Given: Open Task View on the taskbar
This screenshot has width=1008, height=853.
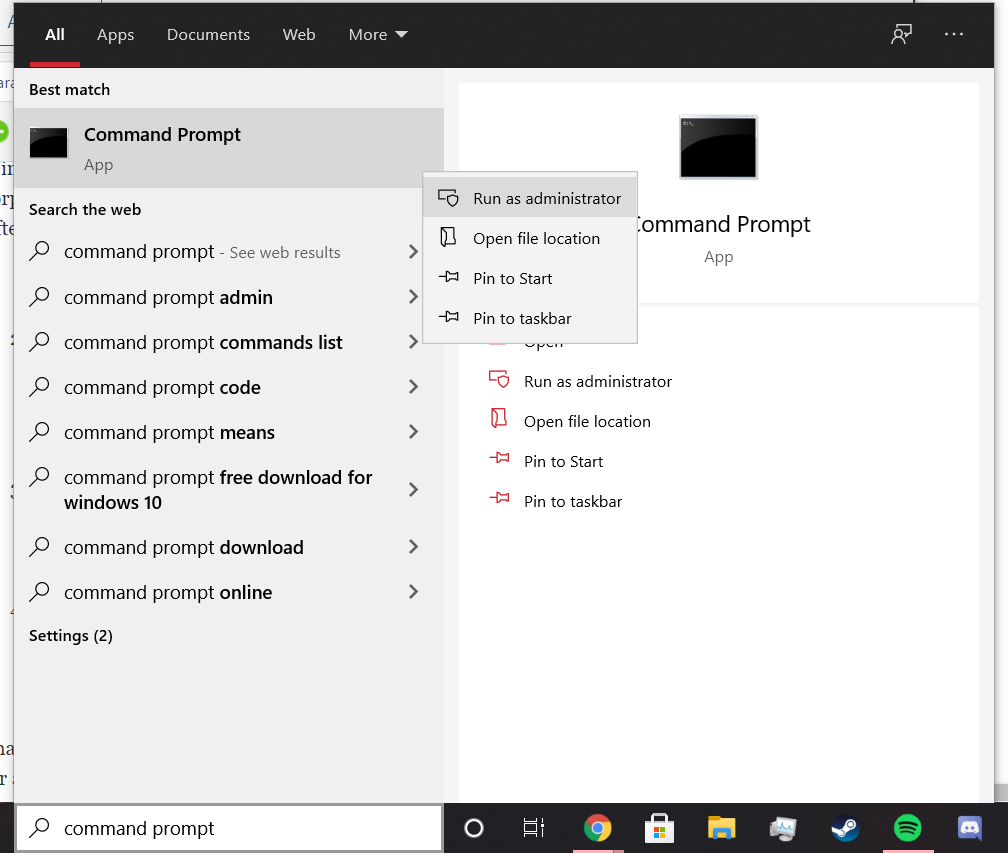Looking at the screenshot, I should coord(534,828).
